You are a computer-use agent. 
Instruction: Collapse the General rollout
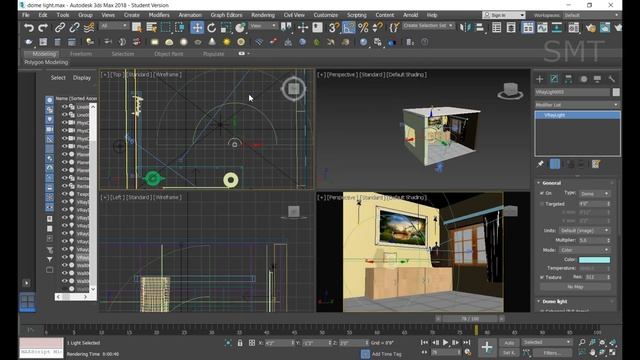pyautogui.click(x=551, y=183)
